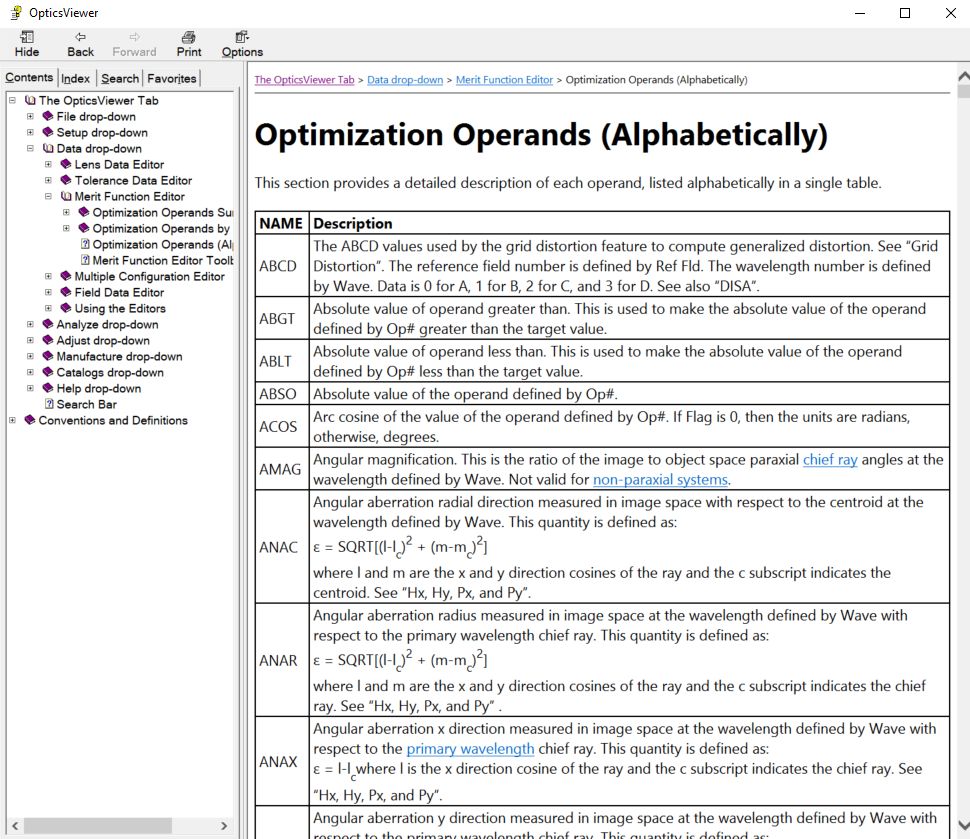Click the Print toolbar icon
The width and height of the screenshot is (970, 839).
point(188,37)
